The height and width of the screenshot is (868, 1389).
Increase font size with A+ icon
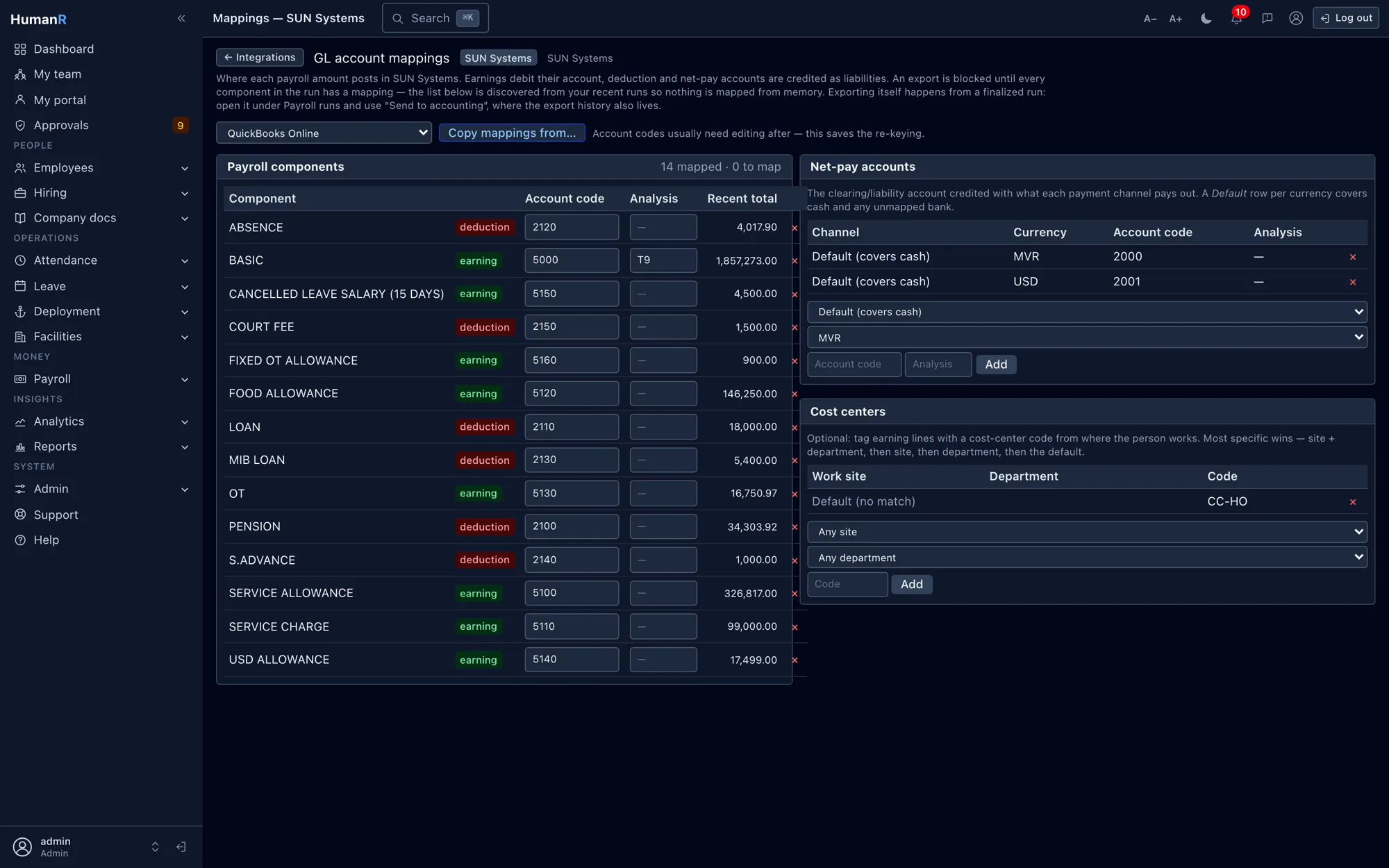(x=1176, y=19)
